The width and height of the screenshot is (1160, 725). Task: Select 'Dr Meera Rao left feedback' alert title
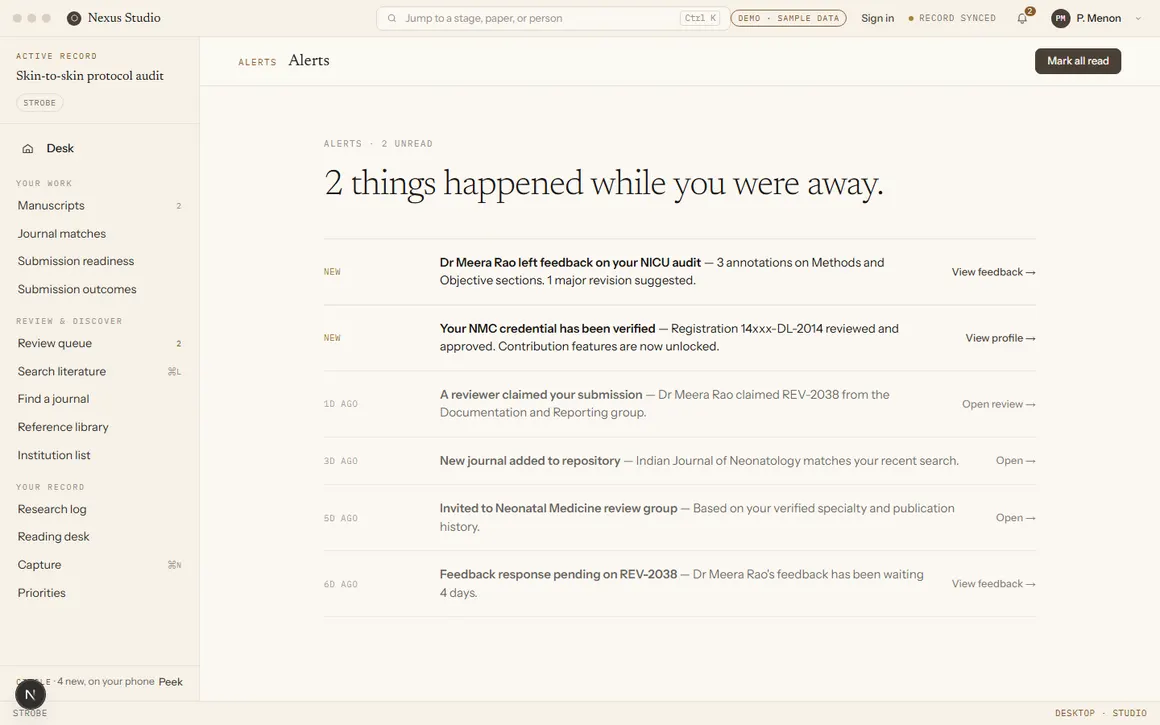[x=570, y=263]
